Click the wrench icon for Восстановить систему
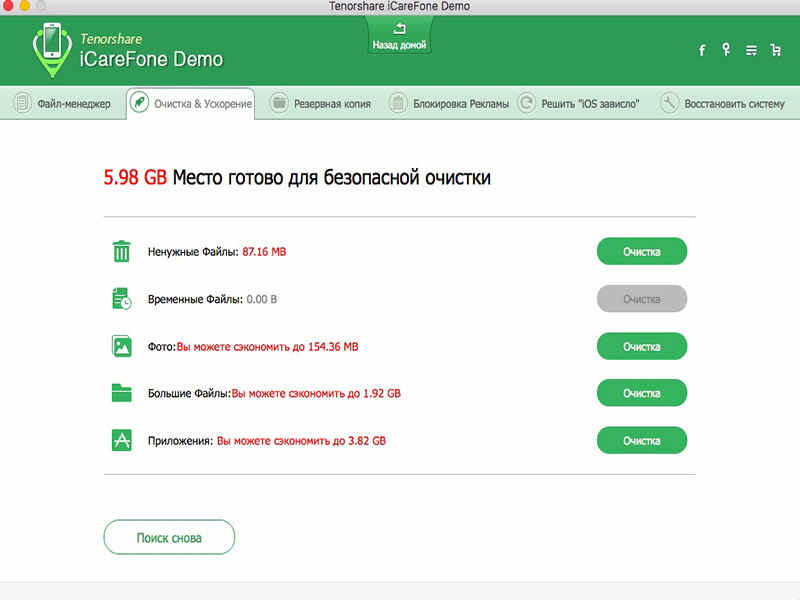Viewport: 800px width, 600px height. [669, 103]
